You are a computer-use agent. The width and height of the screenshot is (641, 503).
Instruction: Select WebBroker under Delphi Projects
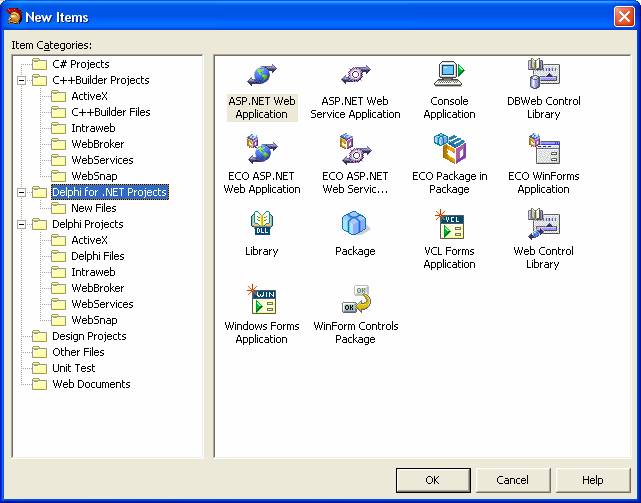point(97,288)
